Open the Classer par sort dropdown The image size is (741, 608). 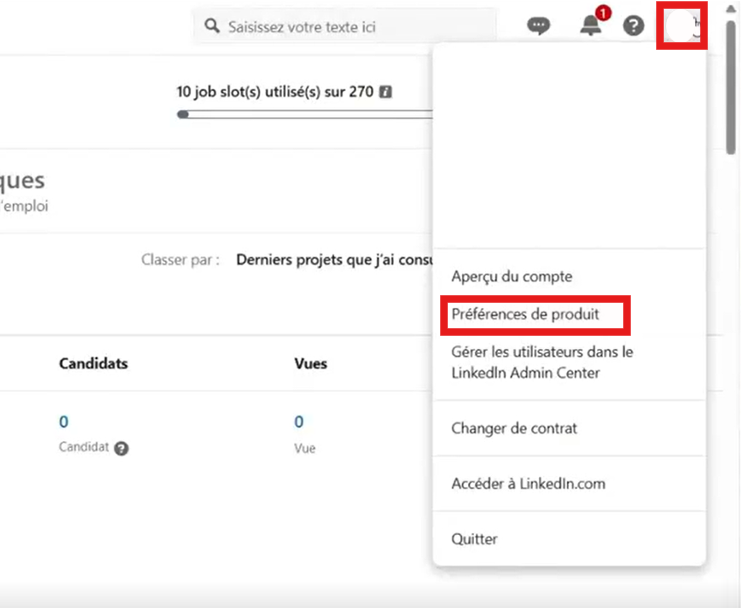pos(334,260)
